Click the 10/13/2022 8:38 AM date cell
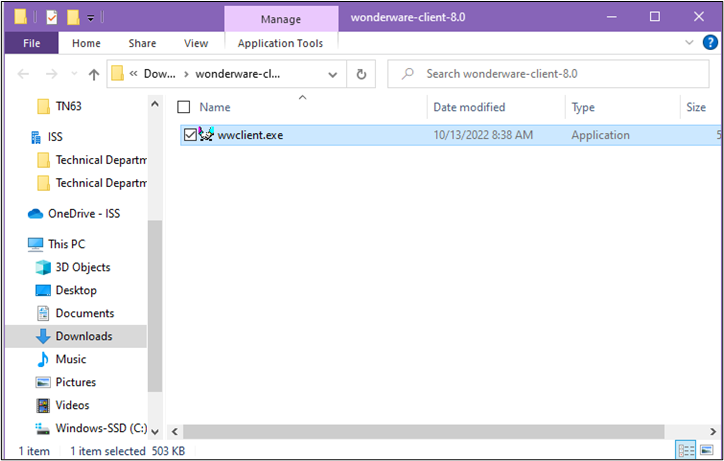The image size is (724, 461). coord(483,135)
